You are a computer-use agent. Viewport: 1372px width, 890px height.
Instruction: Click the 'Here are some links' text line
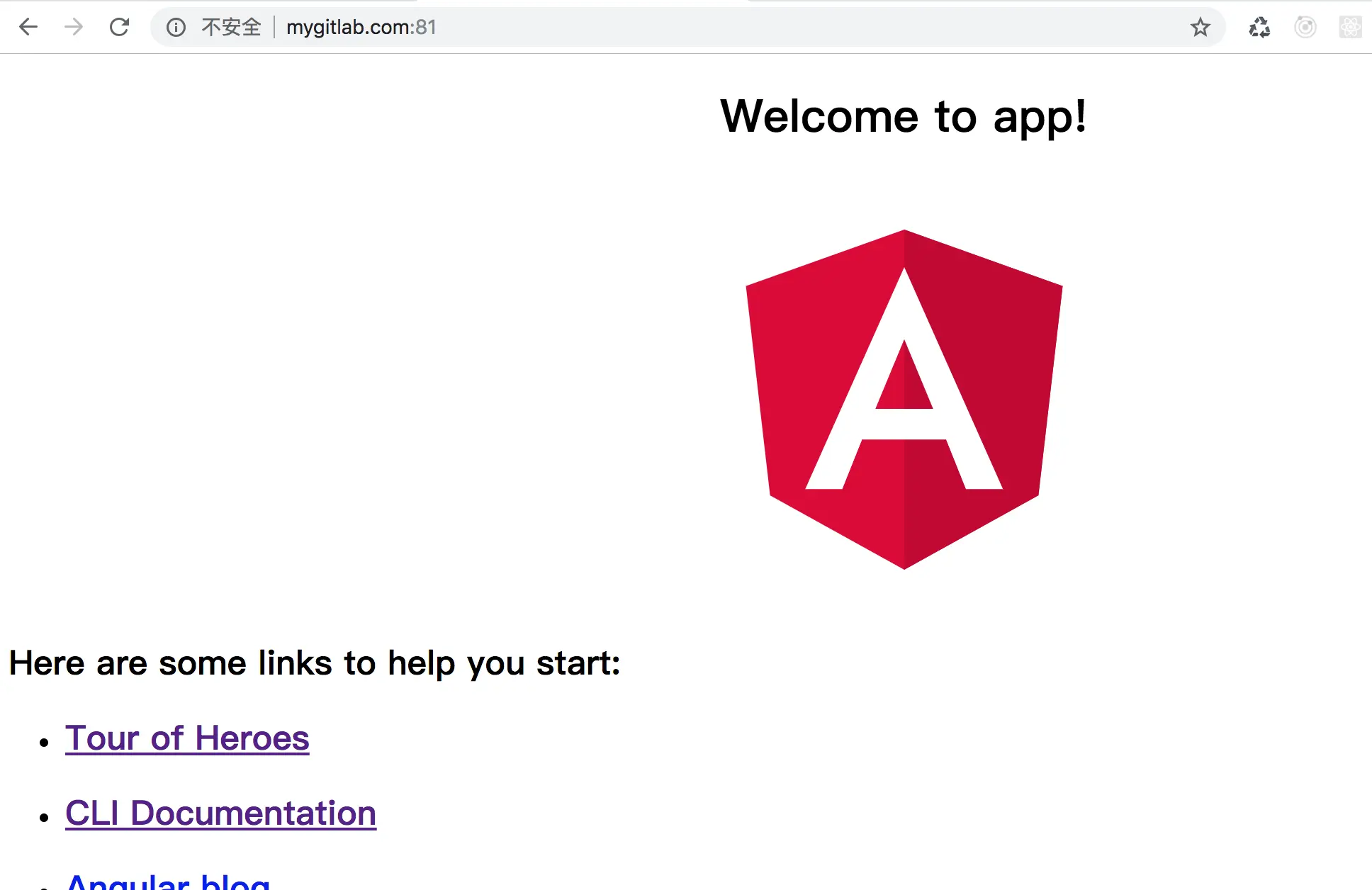click(x=315, y=663)
